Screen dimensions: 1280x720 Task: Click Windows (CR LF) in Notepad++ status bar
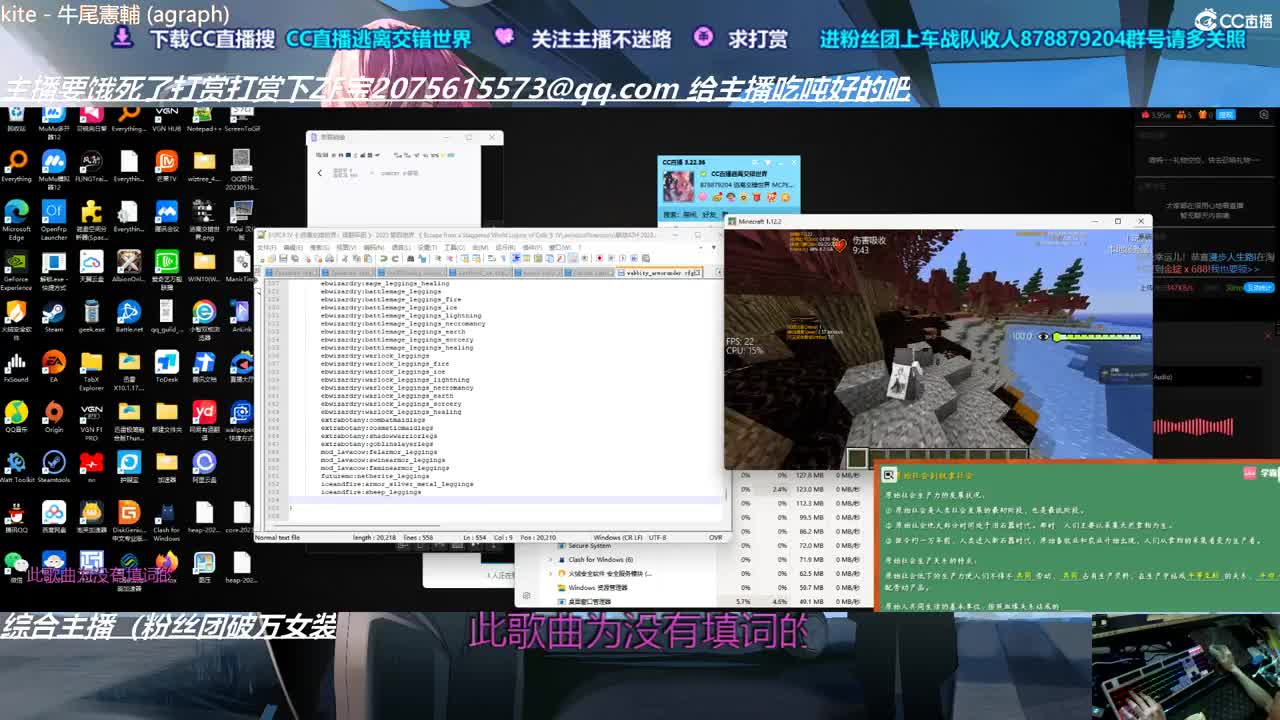pyautogui.click(x=620, y=537)
